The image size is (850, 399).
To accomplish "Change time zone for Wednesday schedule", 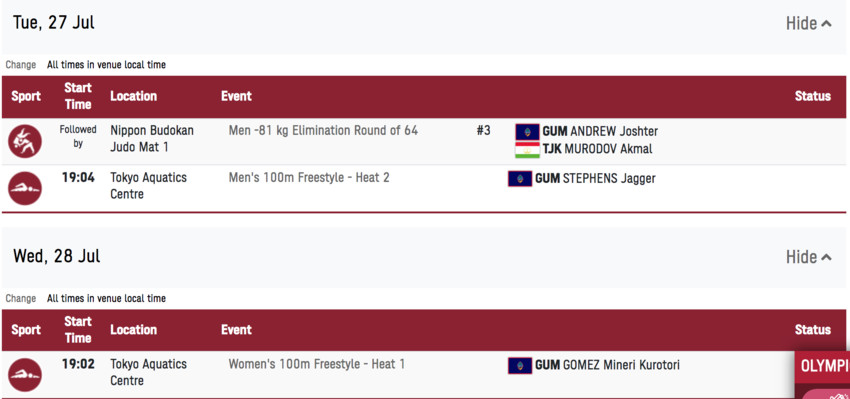I will point(21,299).
